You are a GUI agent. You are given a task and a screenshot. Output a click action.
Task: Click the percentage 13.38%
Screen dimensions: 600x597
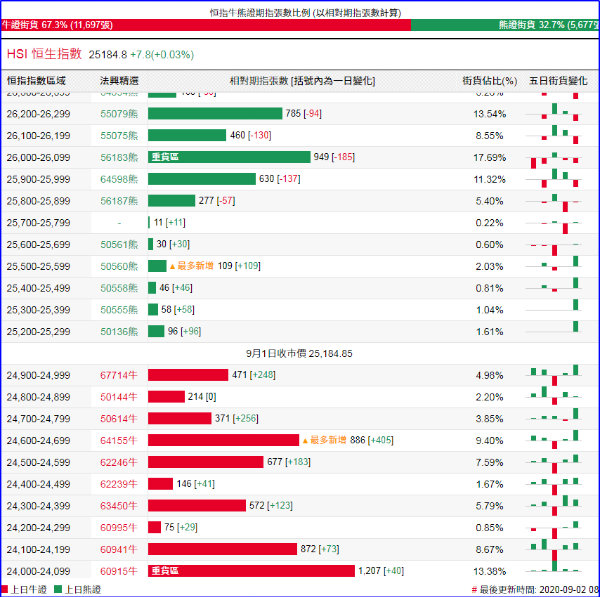tap(489, 571)
